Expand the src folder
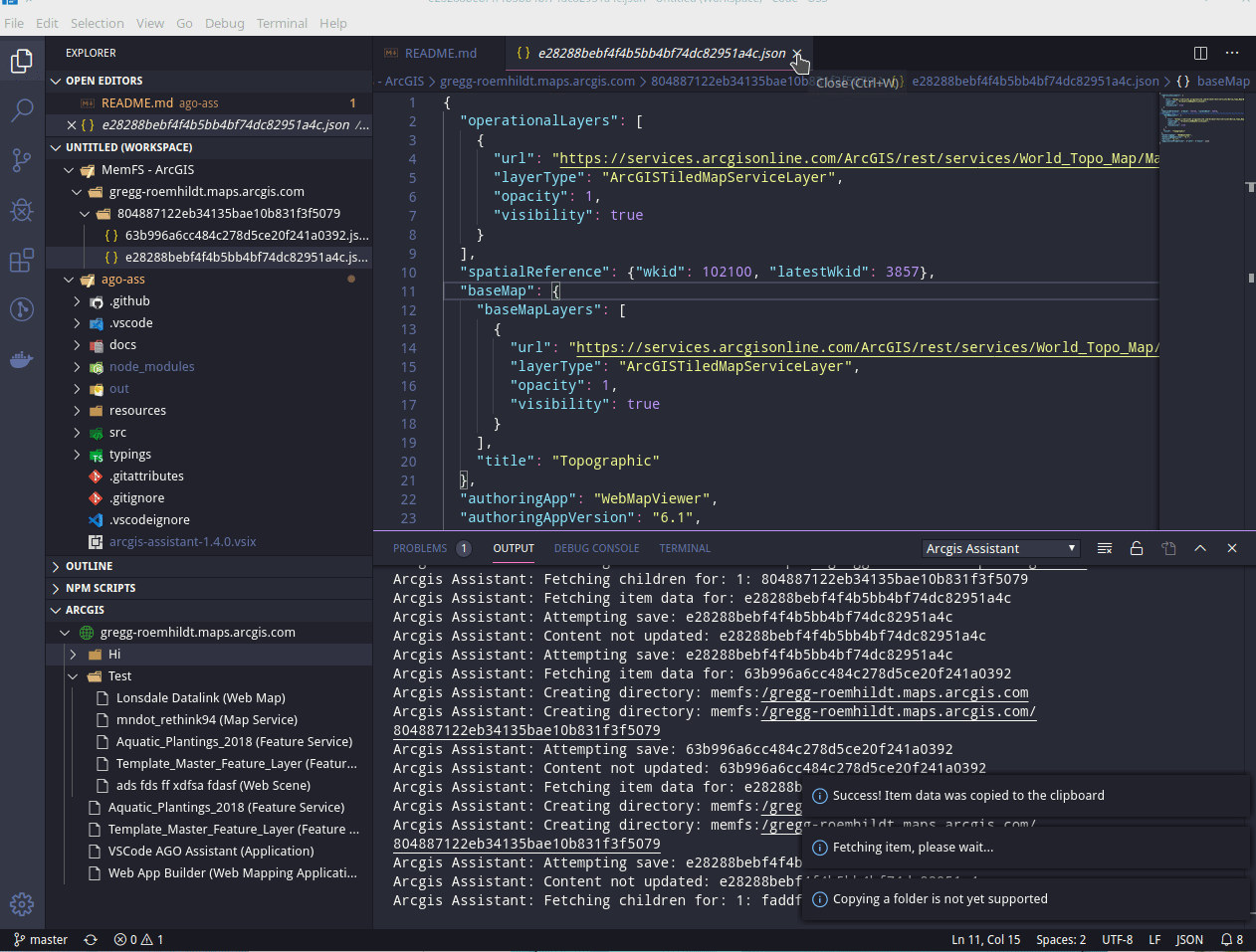 click(77, 433)
